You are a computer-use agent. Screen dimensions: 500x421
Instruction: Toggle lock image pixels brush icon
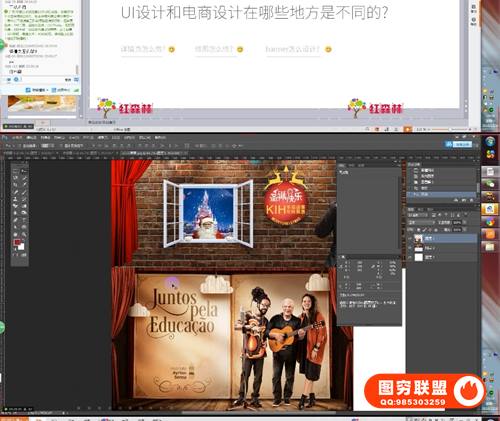coord(424,230)
